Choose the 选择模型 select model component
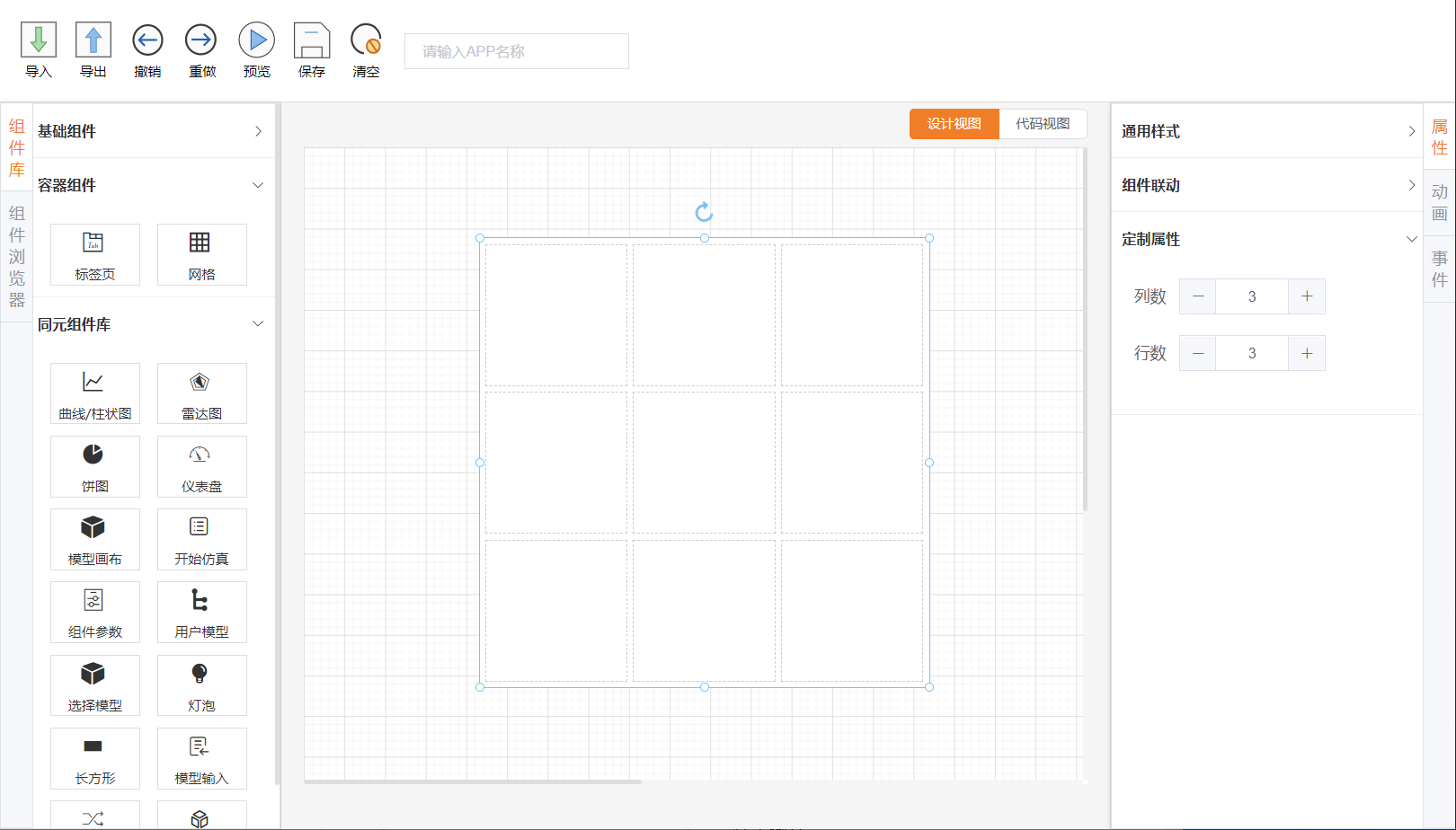Image resolution: width=1456 pixels, height=830 pixels. point(95,685)
